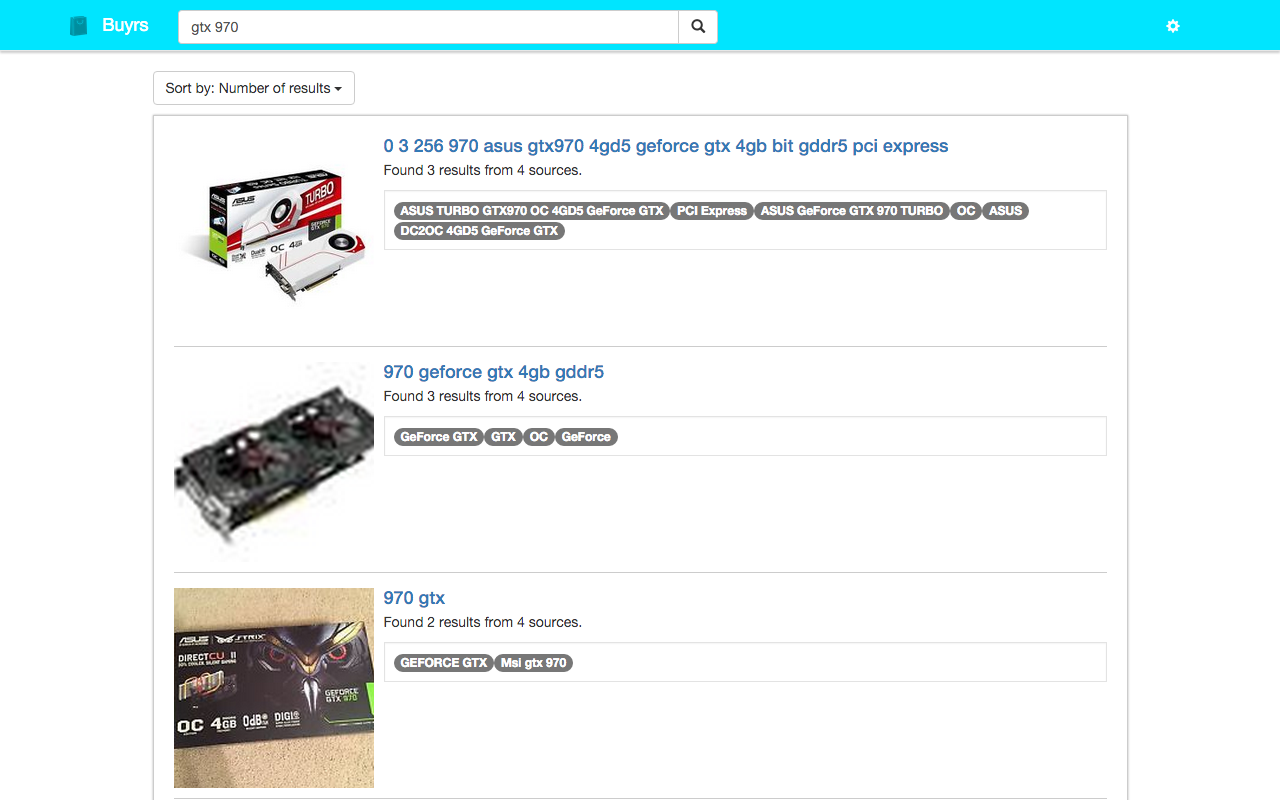Screen dimensions: 1280x800
Task: Expand the Sort by Number of results dropdown
Action: click(x=254, y=88)
